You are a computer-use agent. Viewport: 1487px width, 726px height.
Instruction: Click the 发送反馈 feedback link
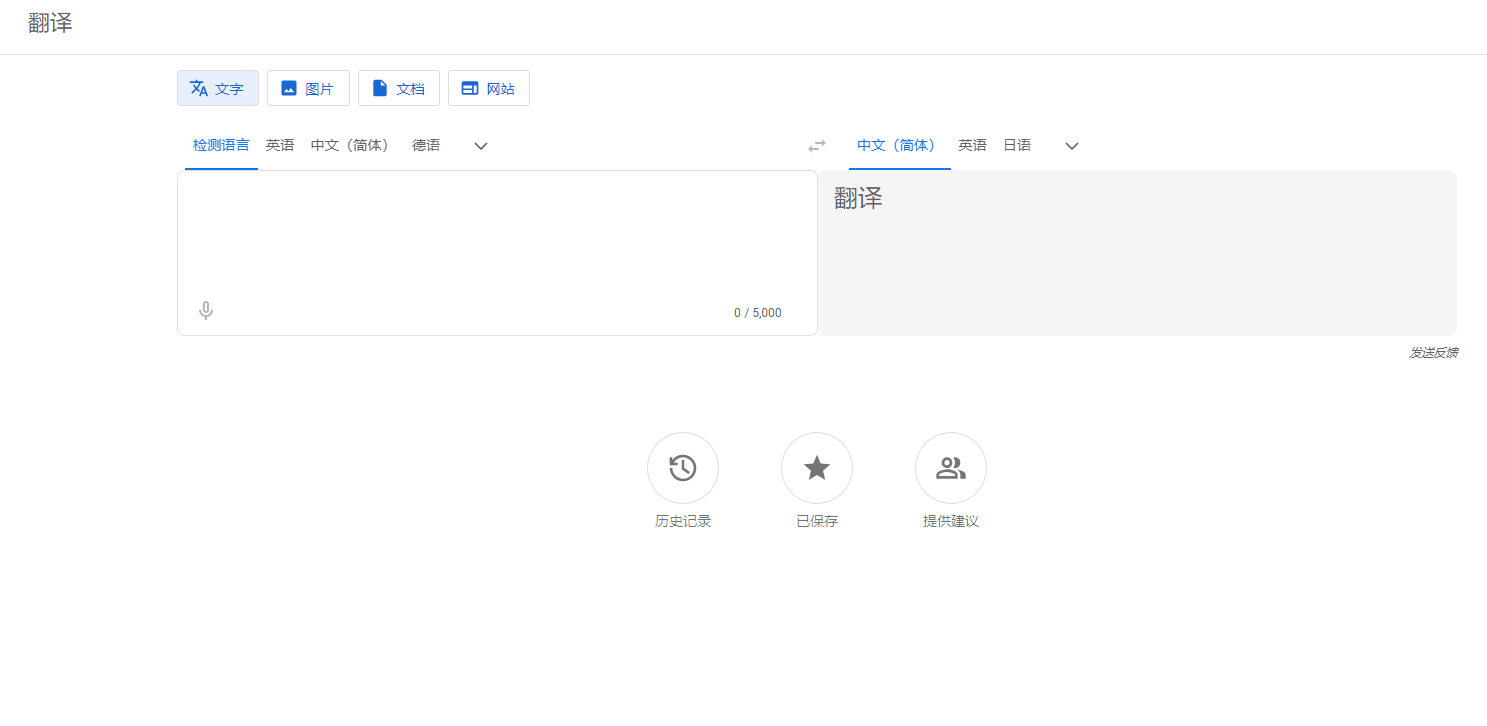point(1433,353)
